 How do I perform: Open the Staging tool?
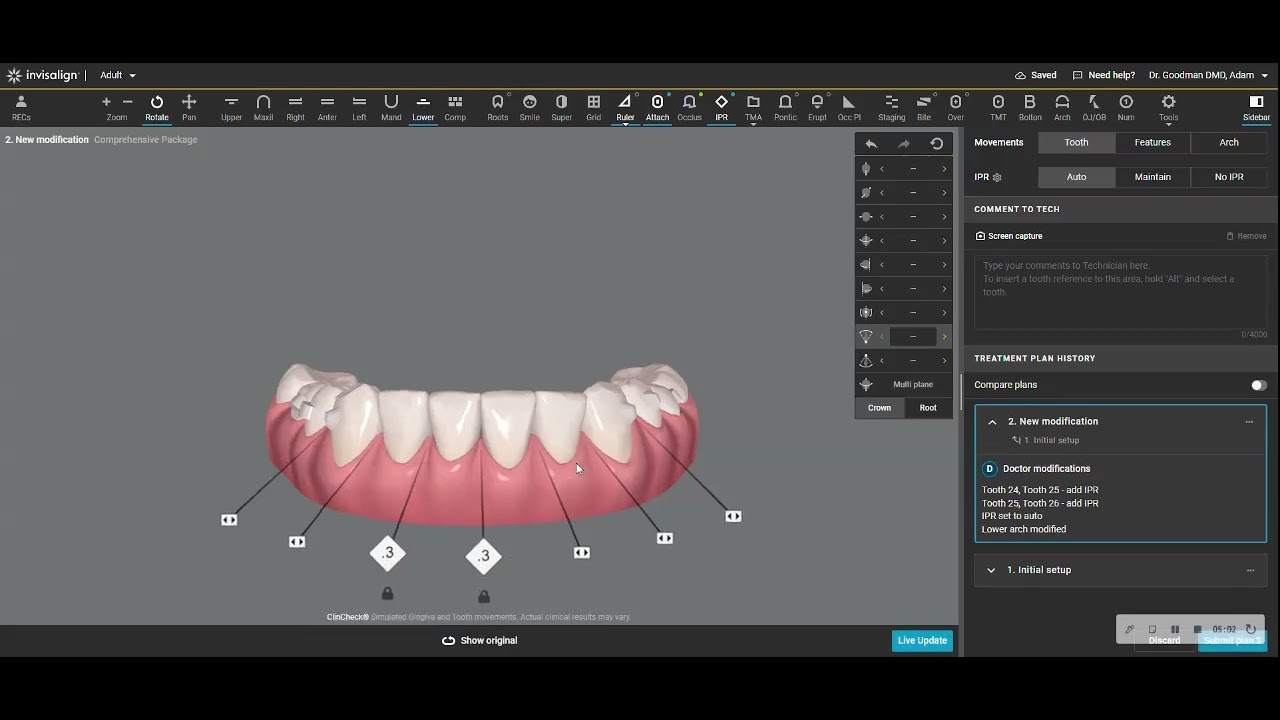pos(892,108)
